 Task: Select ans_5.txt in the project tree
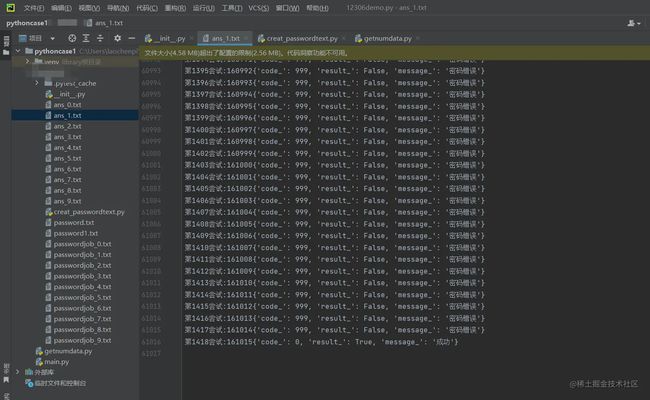point(67,158)
